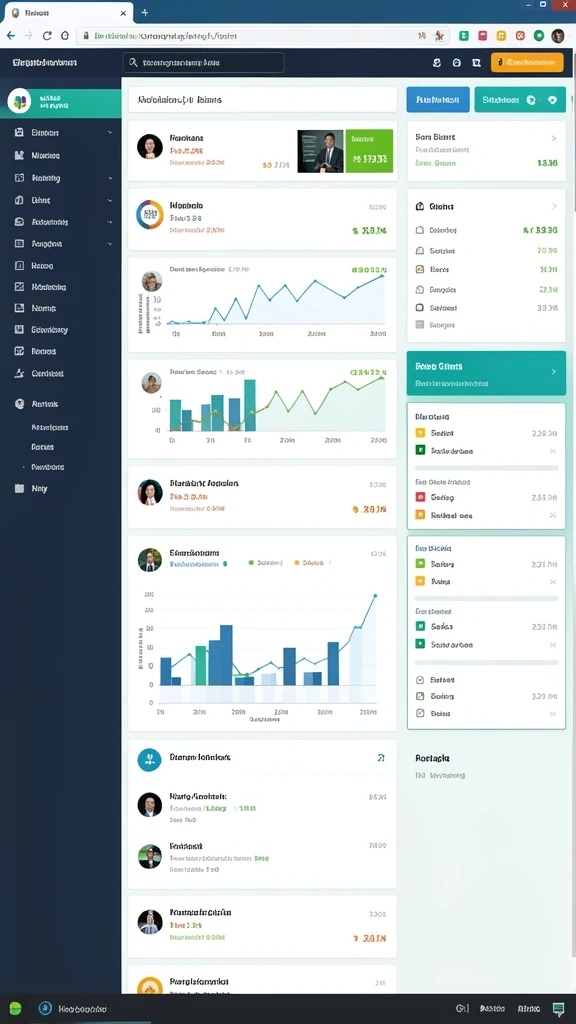Expand the first sidebar menu item chevron
The width and height of the screenshot is (576, 1024).
[110, 133]
